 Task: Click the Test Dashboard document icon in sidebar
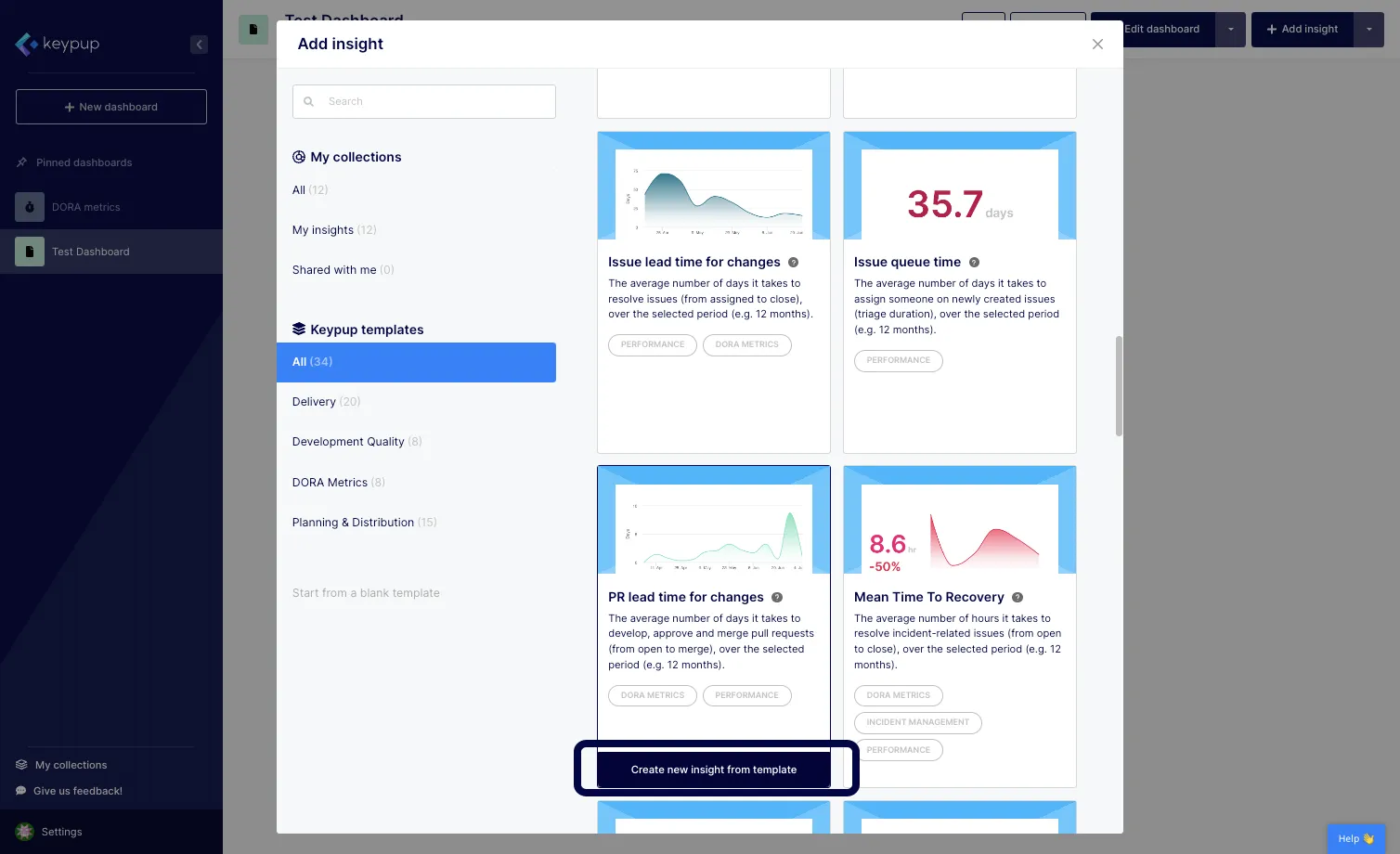point(29,251)
